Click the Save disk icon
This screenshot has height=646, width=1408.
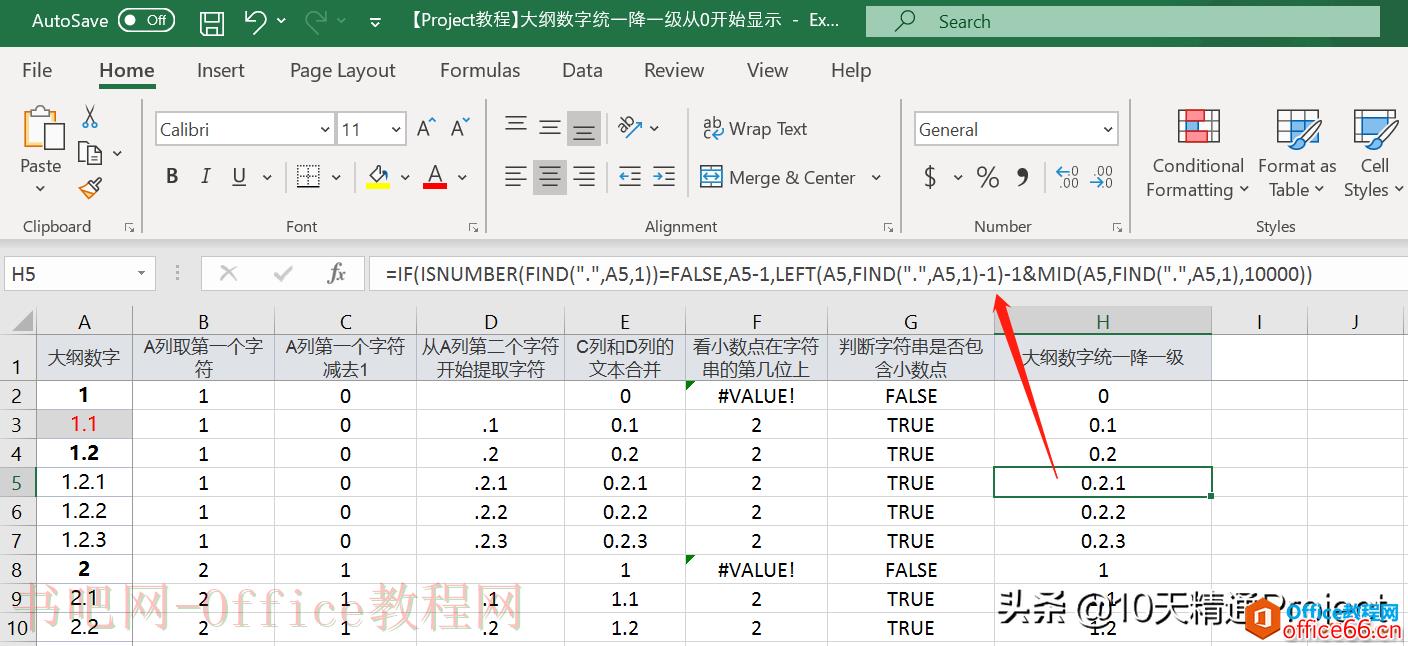(211, 21)
